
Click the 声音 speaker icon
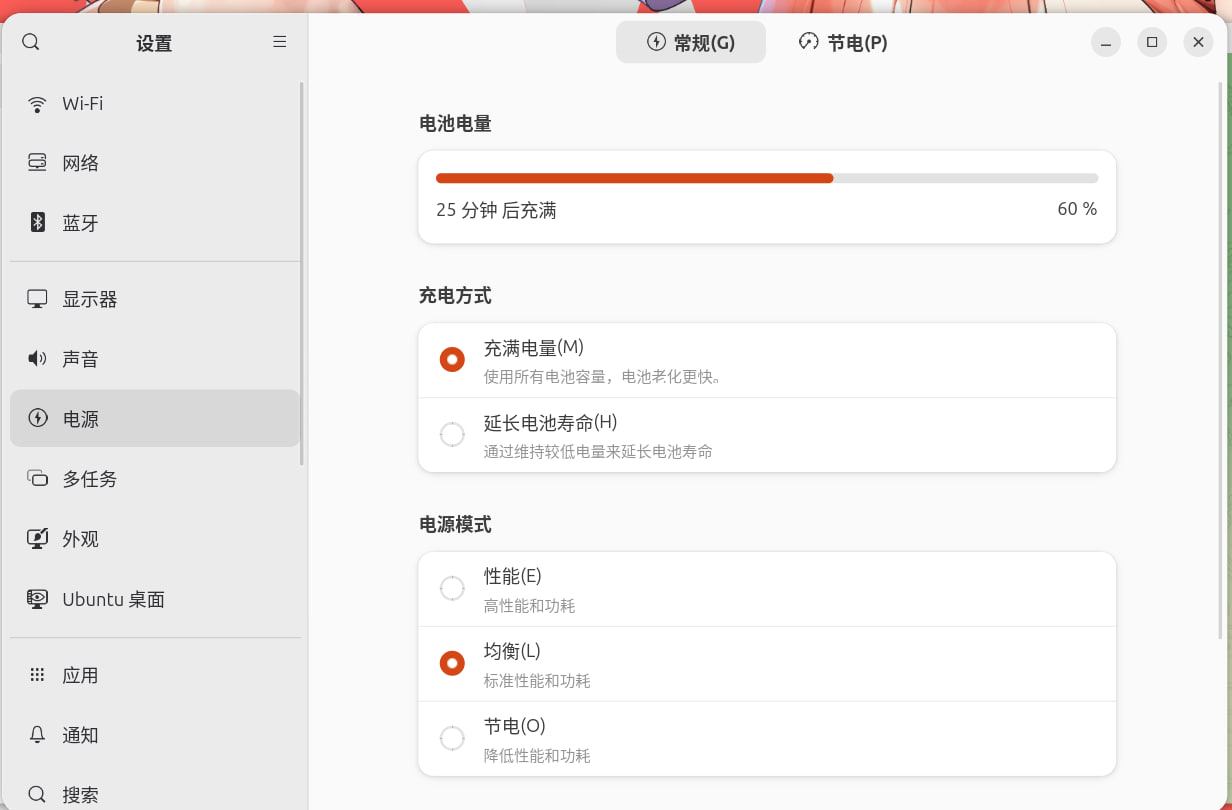[x=37, y=359]
